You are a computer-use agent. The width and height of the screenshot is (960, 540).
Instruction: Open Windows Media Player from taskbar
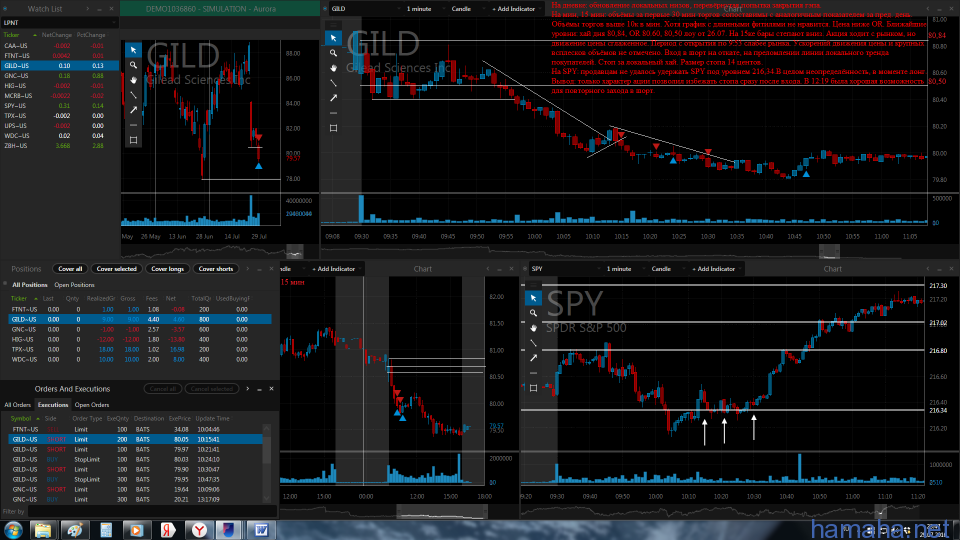click(137, 530)
